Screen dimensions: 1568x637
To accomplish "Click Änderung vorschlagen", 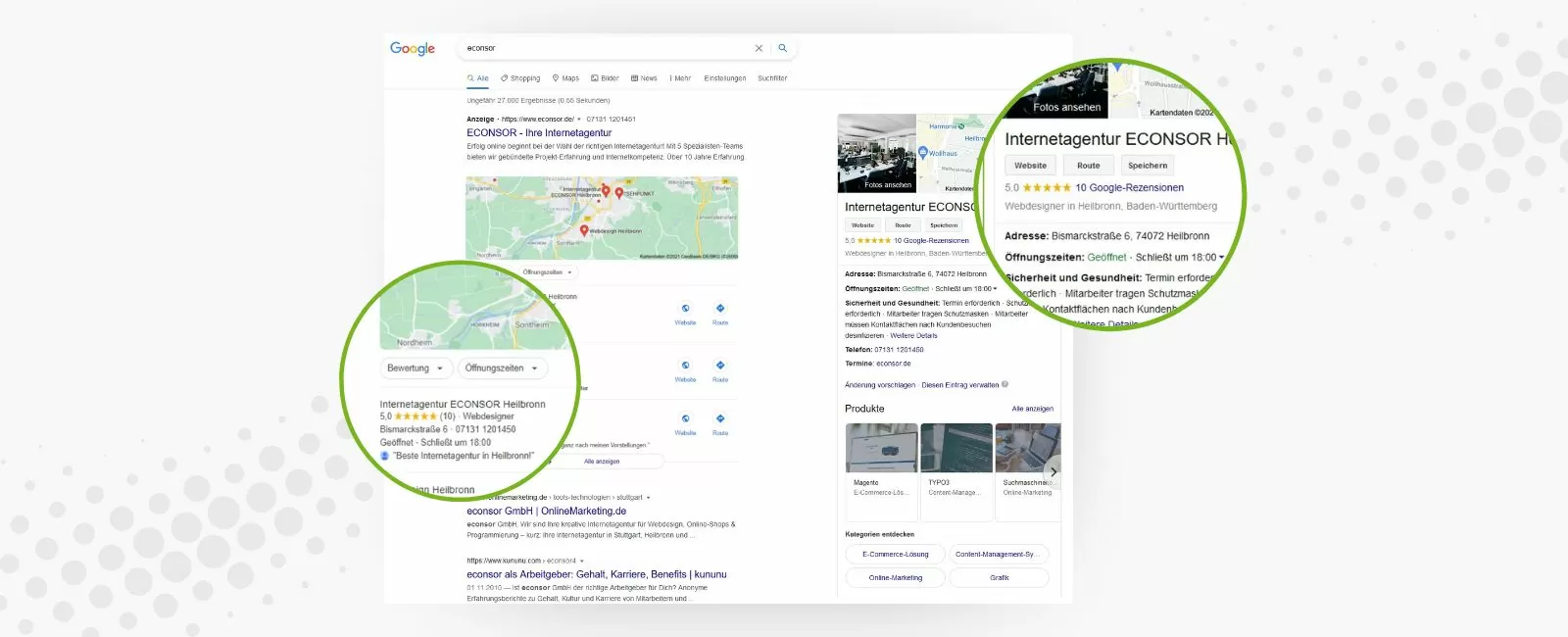I will pos(880,385).
